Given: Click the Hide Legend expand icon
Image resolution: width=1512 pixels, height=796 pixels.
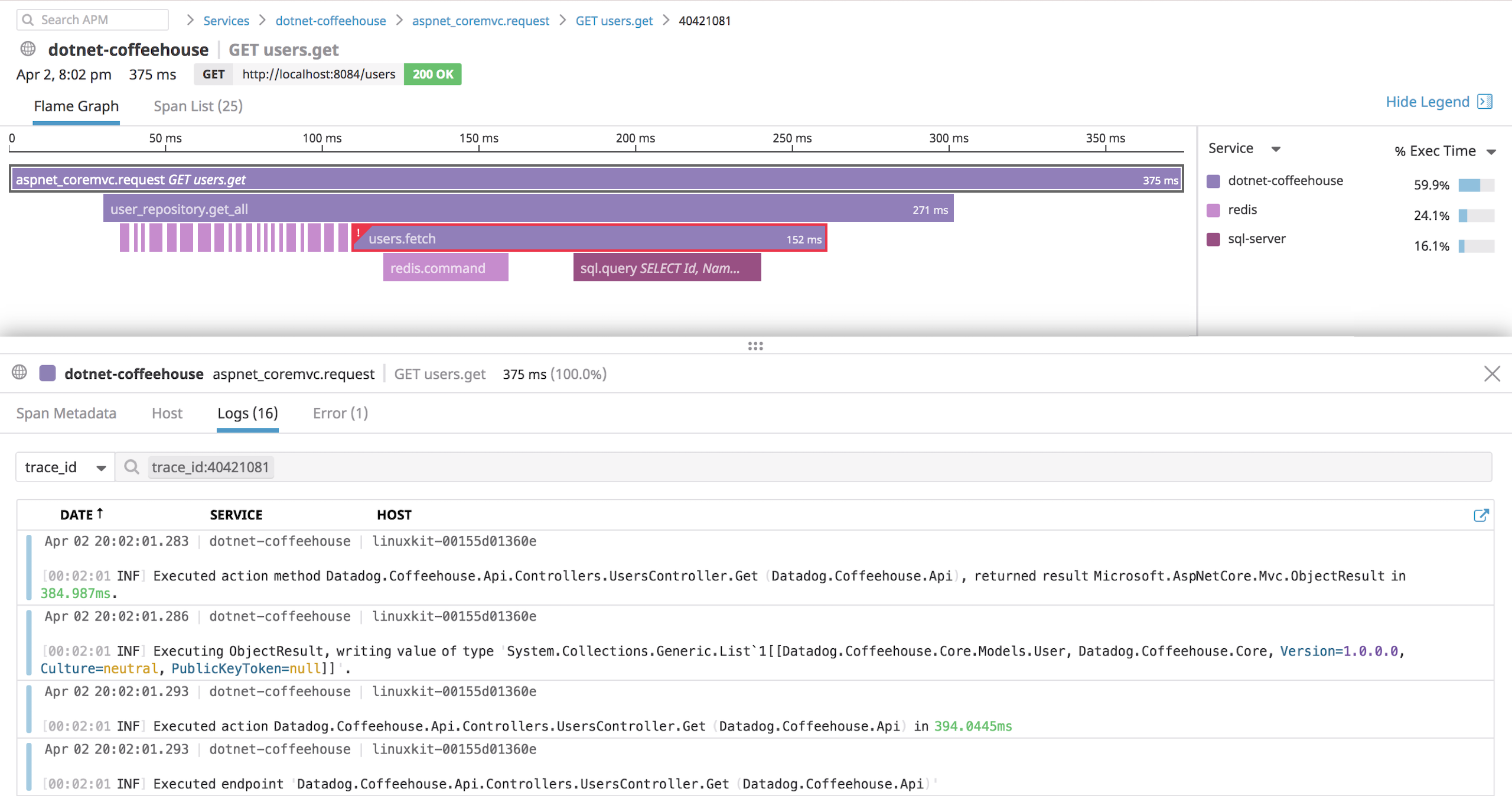Looking at the screenshot, I should 1486,102.
